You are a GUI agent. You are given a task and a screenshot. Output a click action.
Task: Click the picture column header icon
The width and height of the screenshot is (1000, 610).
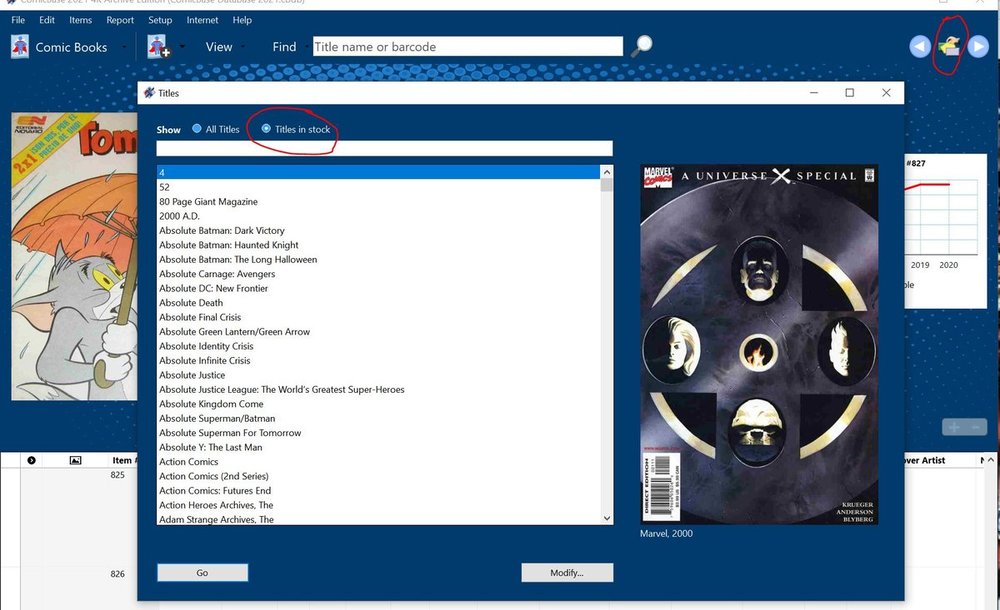(75, 460)
